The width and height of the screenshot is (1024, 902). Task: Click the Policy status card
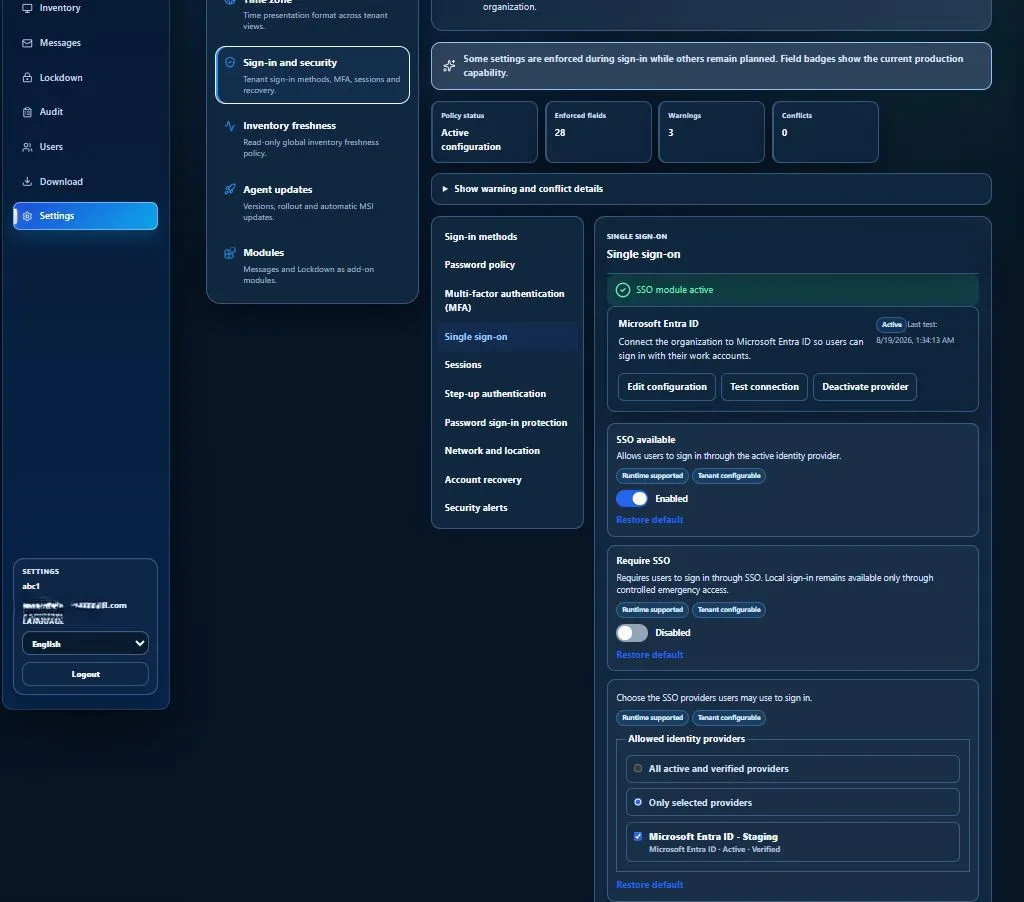(x=485, y=132)
